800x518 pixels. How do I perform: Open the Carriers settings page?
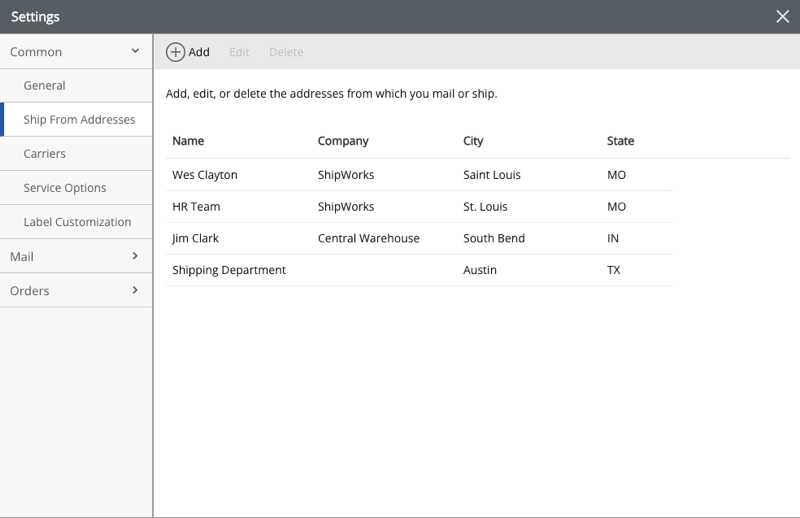pyautogui.click(x=76, y=154)
